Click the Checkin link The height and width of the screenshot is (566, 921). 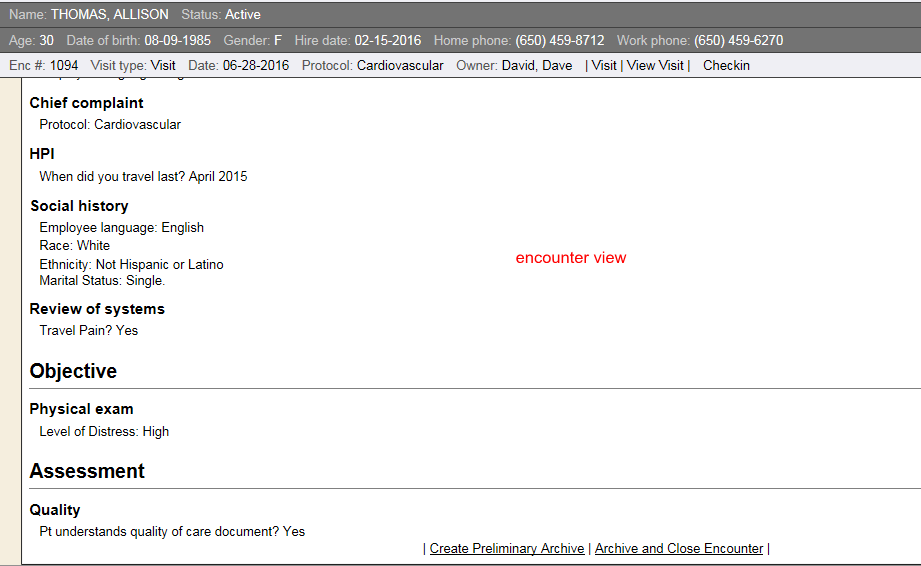click(726, 65)
